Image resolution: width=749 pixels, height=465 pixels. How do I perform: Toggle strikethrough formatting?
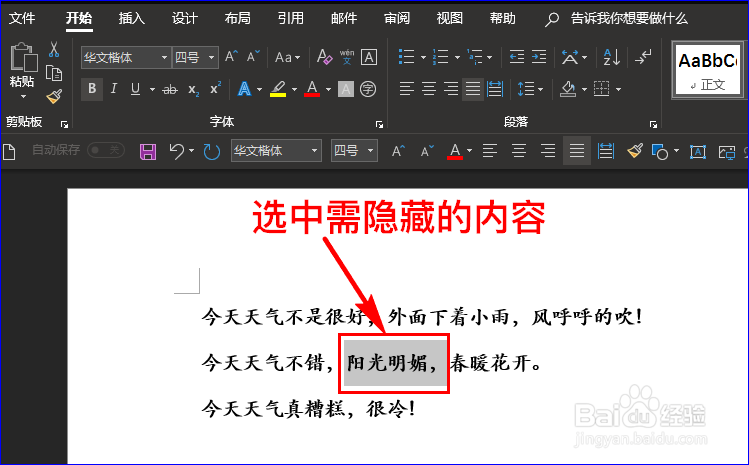170,89
